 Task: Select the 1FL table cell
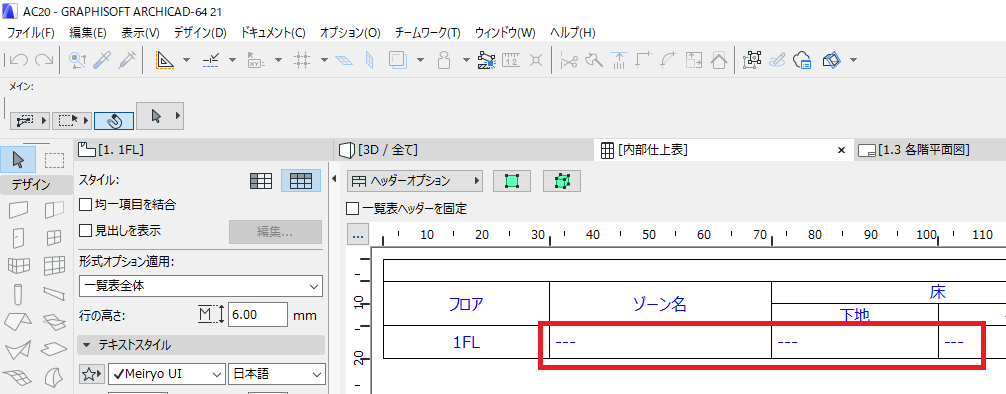[x=466, y=342]
